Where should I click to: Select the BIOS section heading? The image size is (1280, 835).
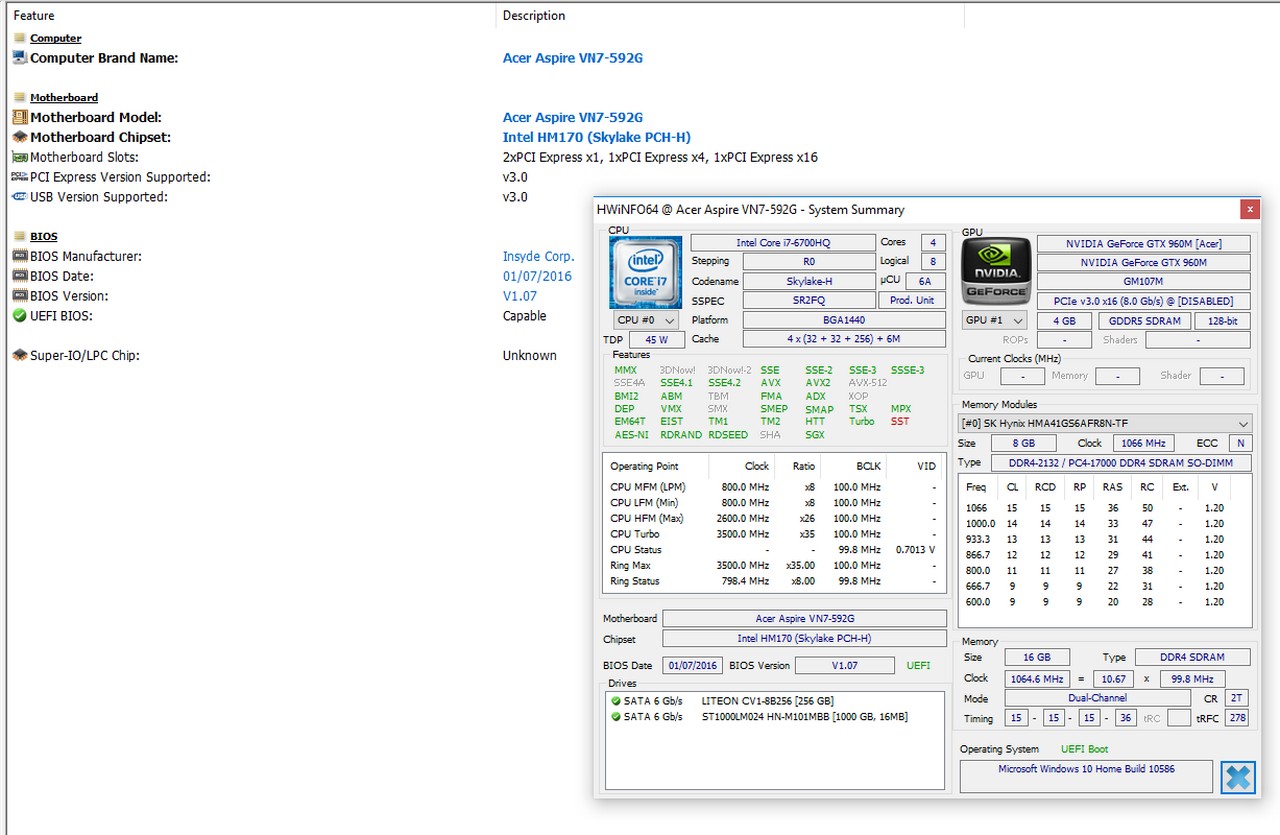click(44, 236)
